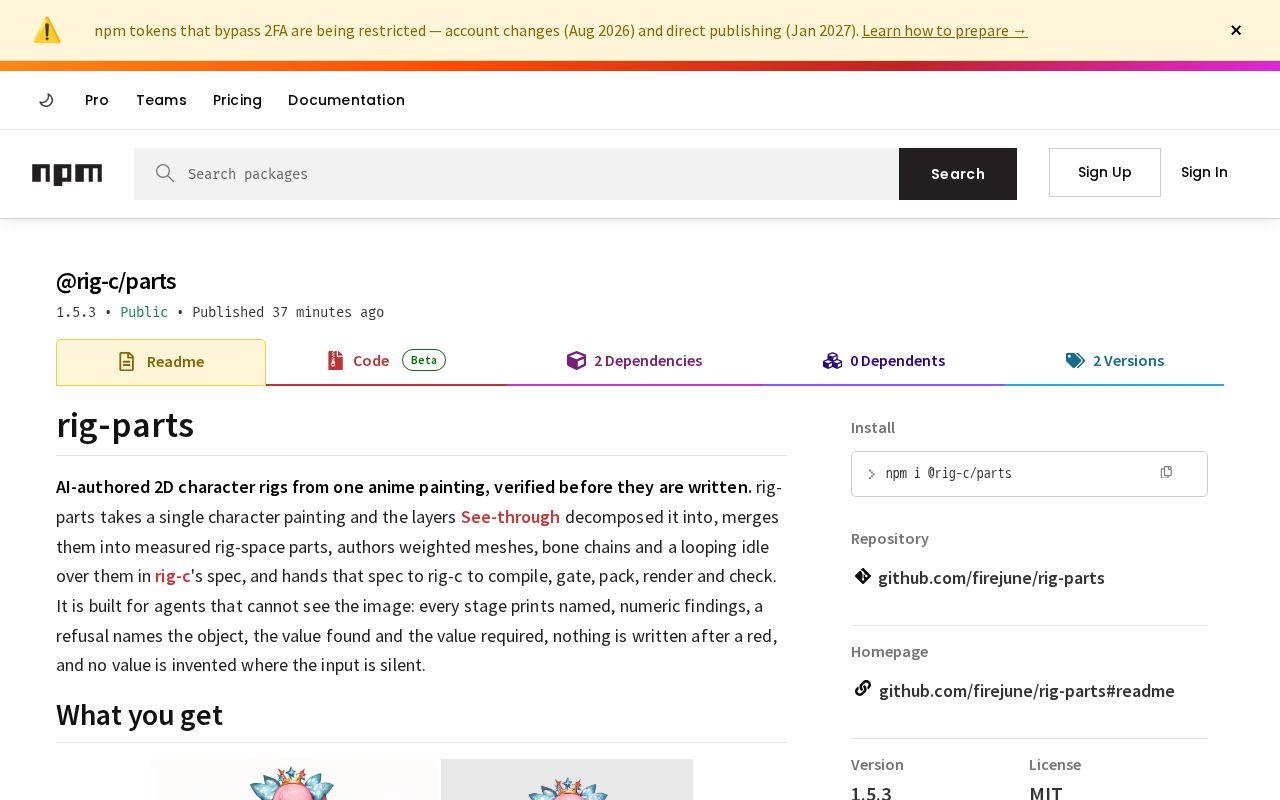Toggle dark mode moon icon

point(46,100)
